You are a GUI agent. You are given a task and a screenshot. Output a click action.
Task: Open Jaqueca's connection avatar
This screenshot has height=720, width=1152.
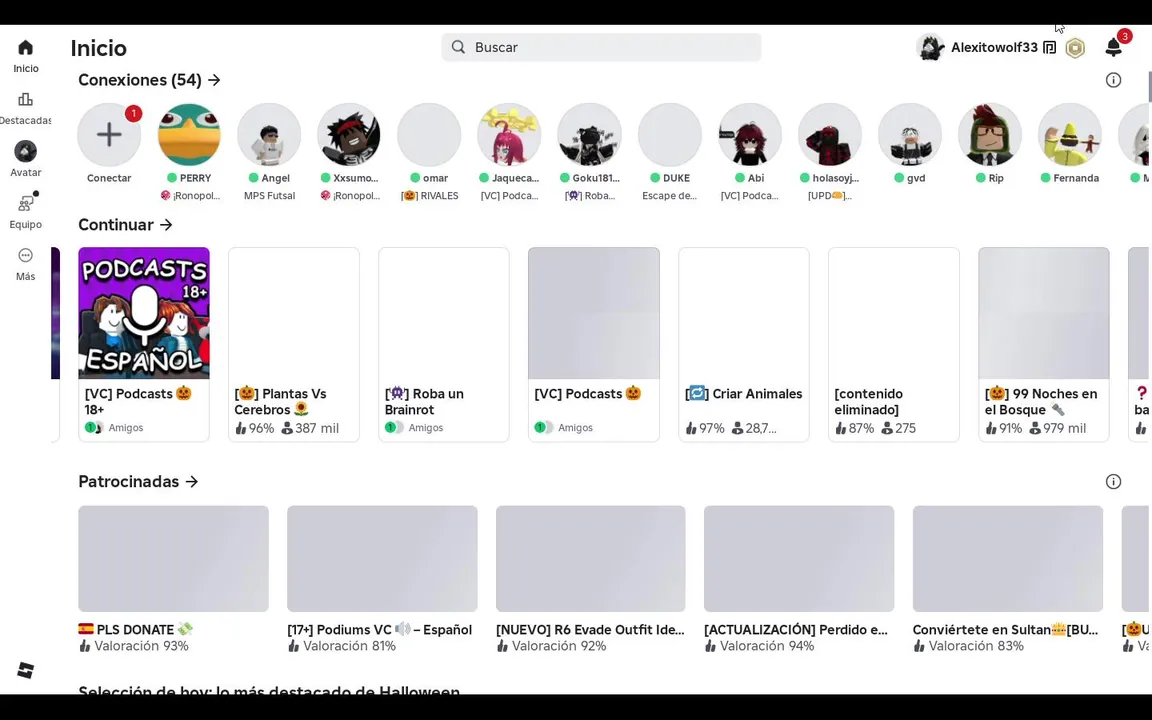[509, 134]
